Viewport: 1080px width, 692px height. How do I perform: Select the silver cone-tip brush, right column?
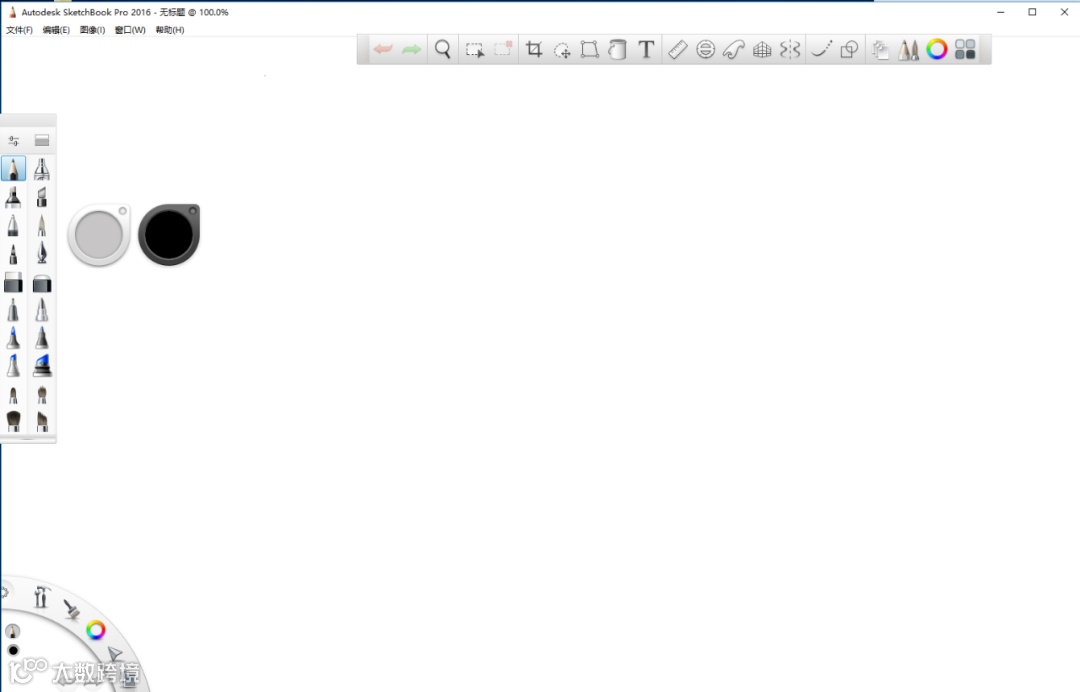42,310
